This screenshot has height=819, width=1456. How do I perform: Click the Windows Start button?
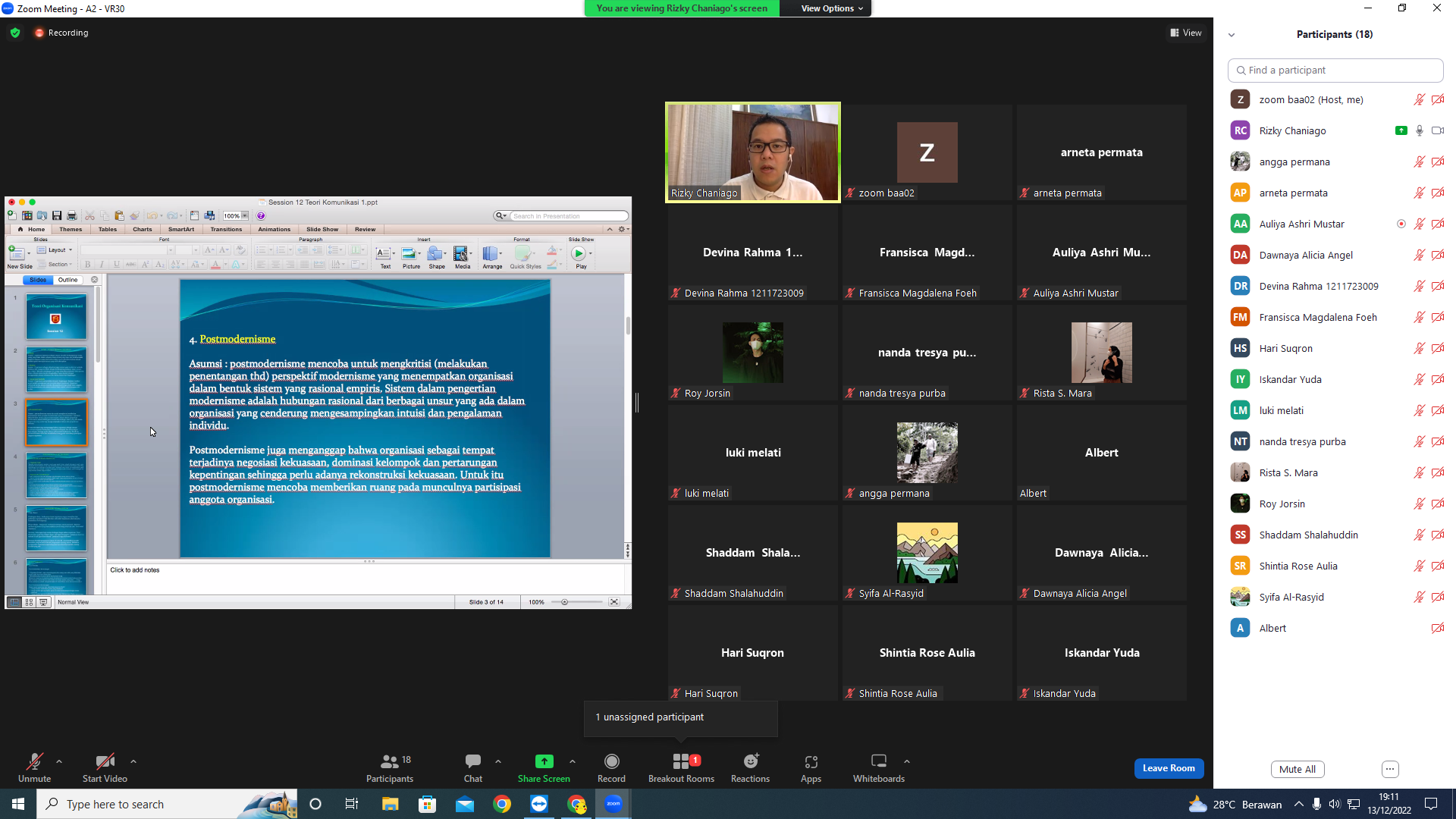point(18,804)
